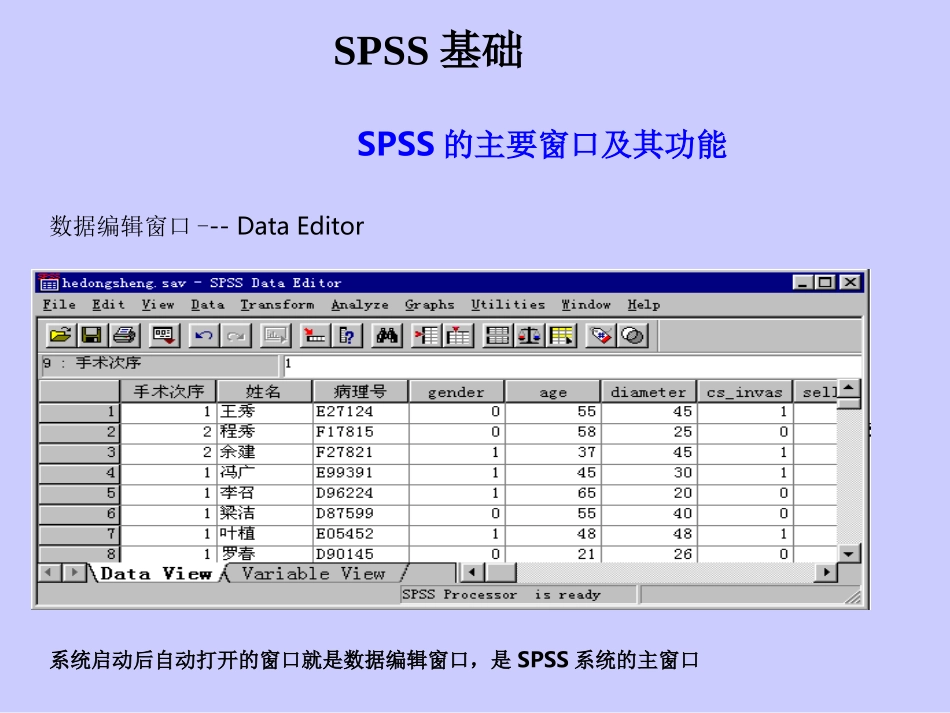
Task: Open the Help menu
Action: pyautogui.click(x=643, y=305)
